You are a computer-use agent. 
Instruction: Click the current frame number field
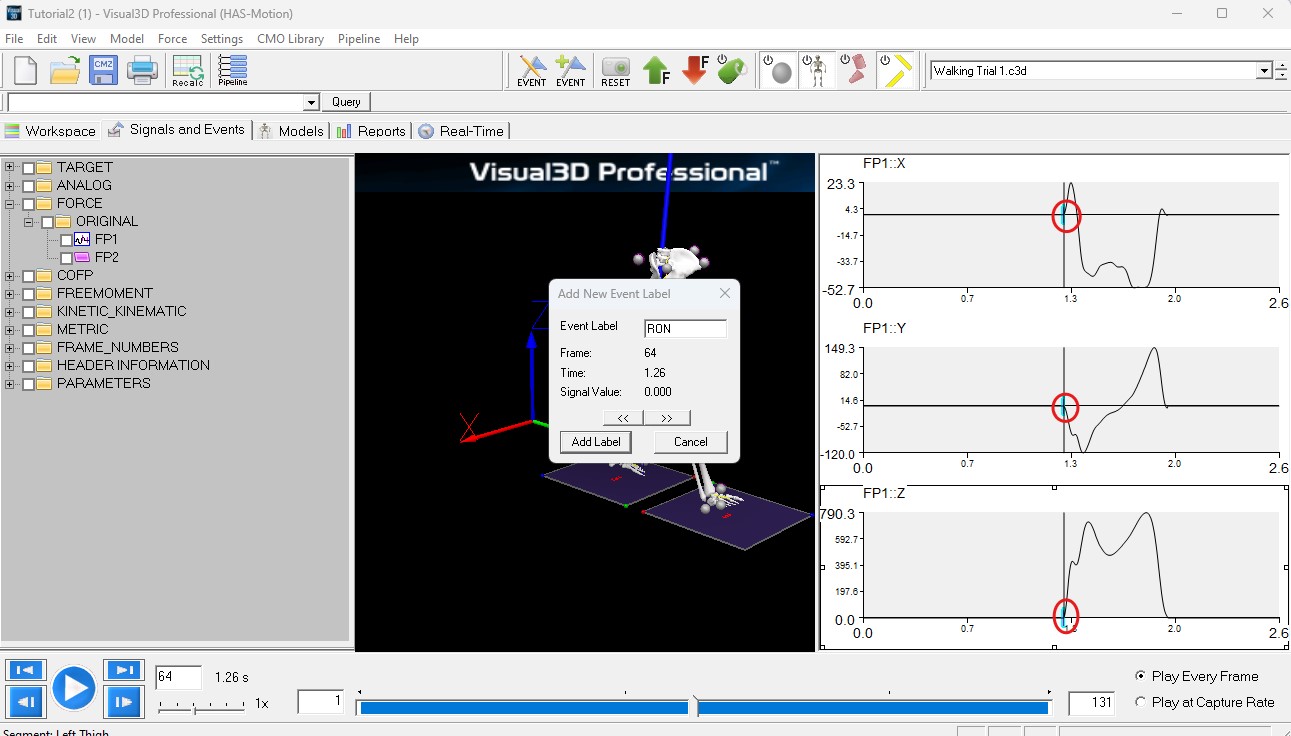178,677
